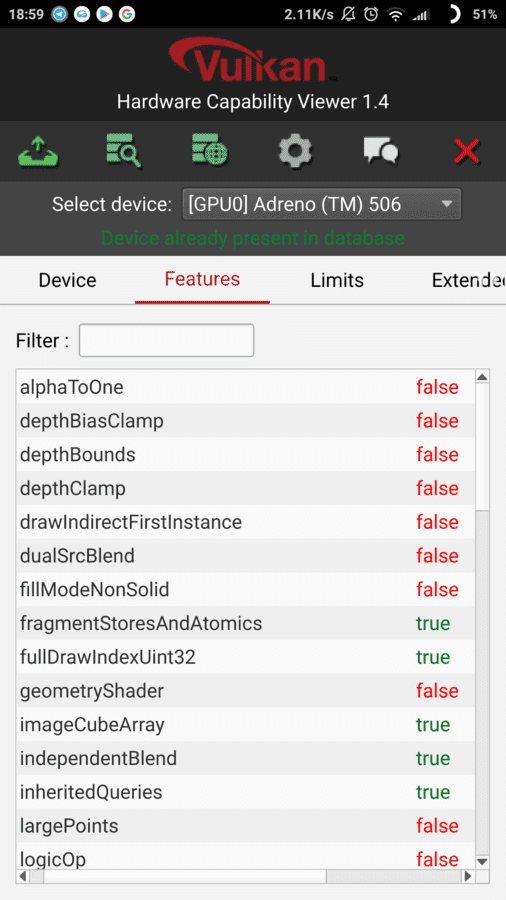Click the horizontal scroll left arrow
506x900 pixels.
pos(23,876)
